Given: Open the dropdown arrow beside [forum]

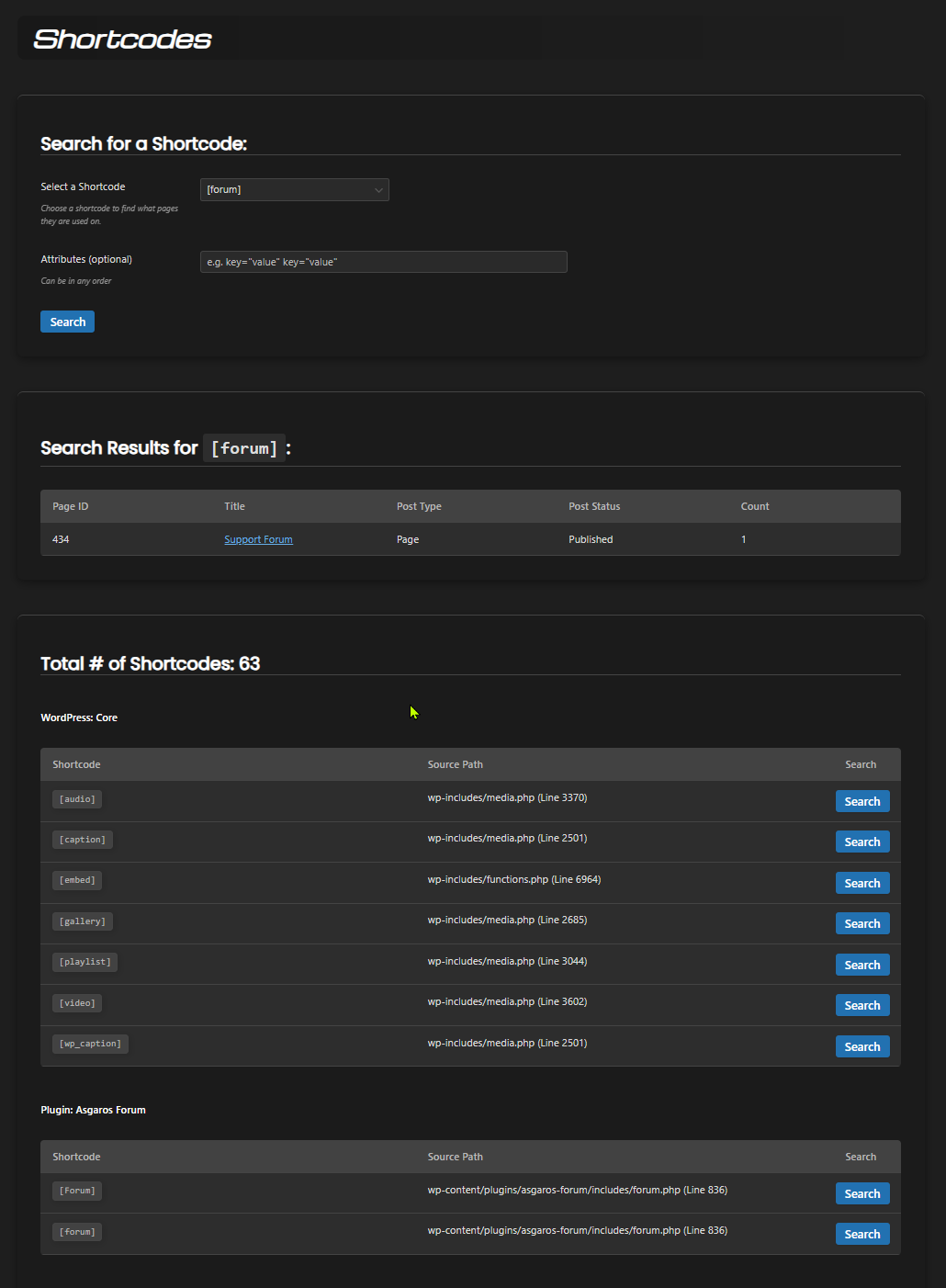Looking at the screenshot, I should tap(377, 189).
